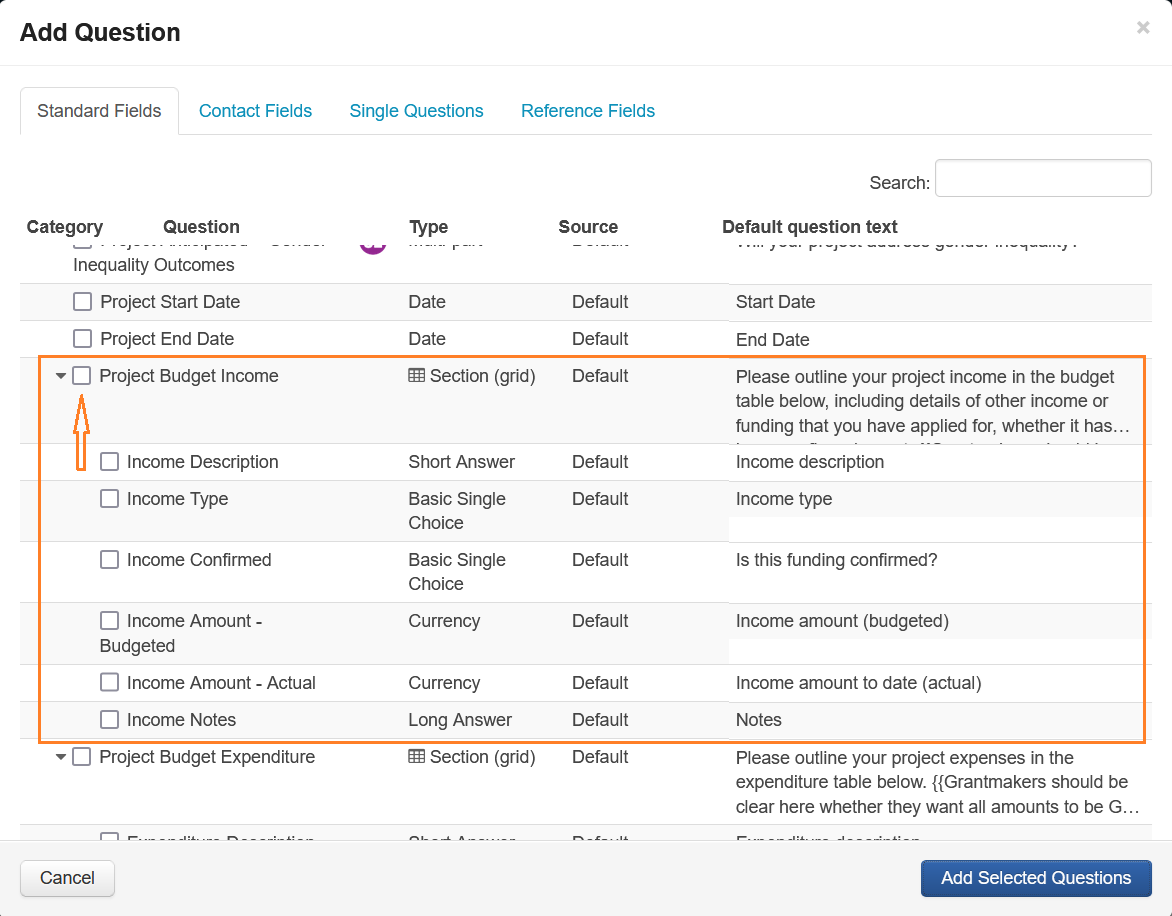Select the Project Budget Expenditure checkbox
The height and width of the screenshot is (916, 1172).
pyautogui.click(x=82, y=757)
